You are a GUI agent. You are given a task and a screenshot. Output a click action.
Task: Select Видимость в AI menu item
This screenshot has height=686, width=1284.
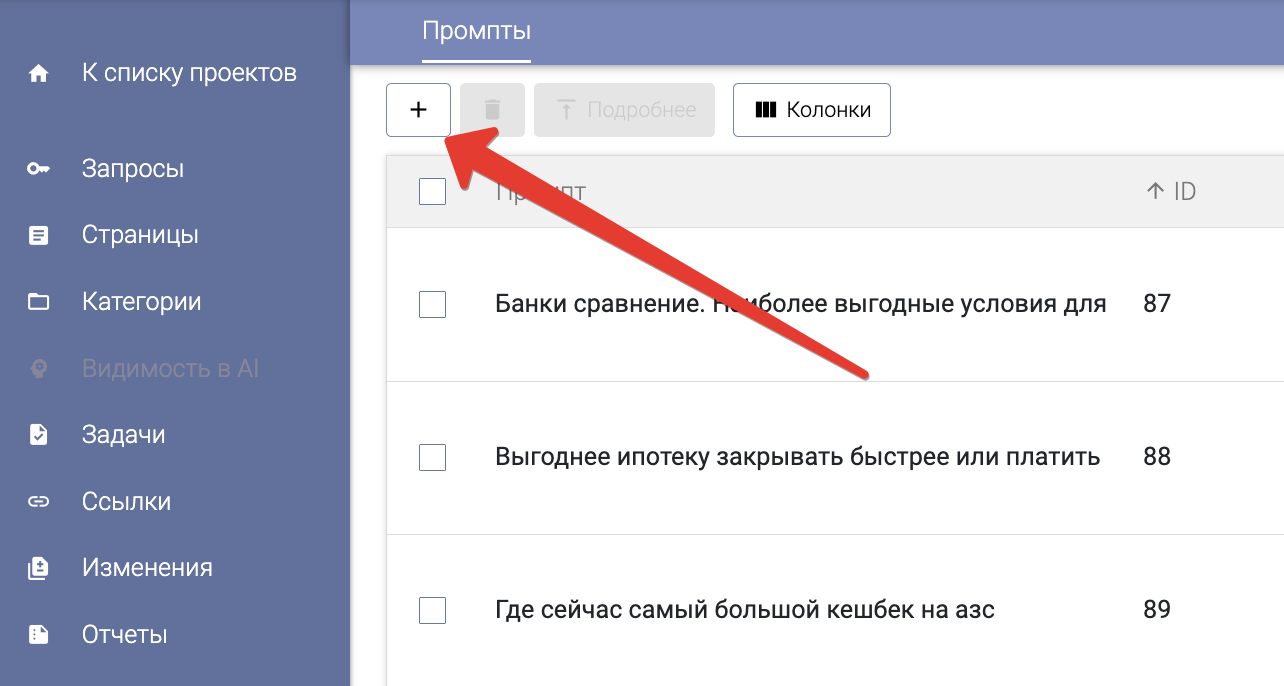click(170, 369)
